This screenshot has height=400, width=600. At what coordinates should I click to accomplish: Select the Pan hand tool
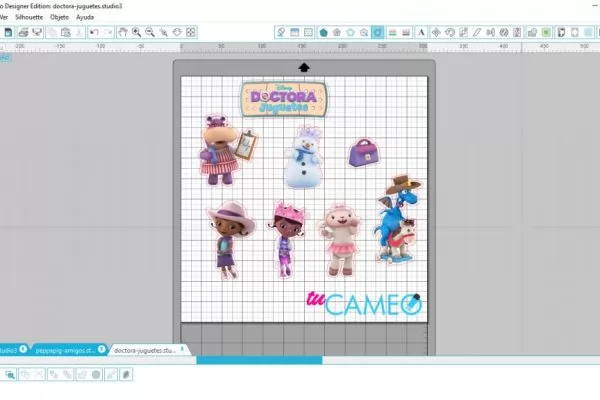tap(122, 33)
